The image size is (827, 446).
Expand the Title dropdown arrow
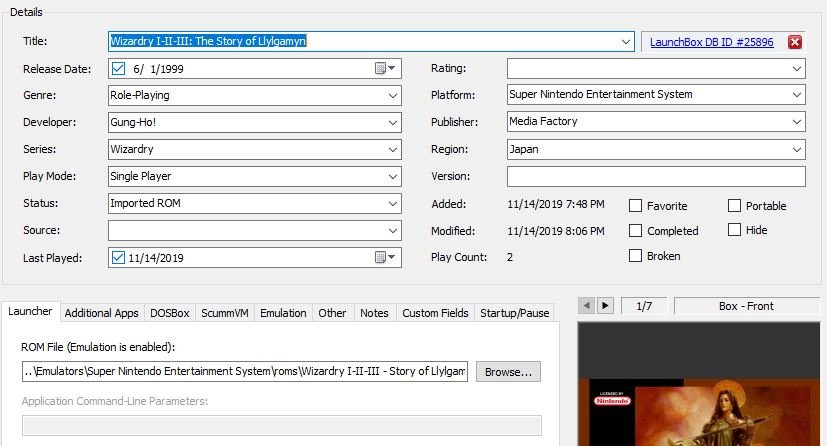click(x=626, y=42)
